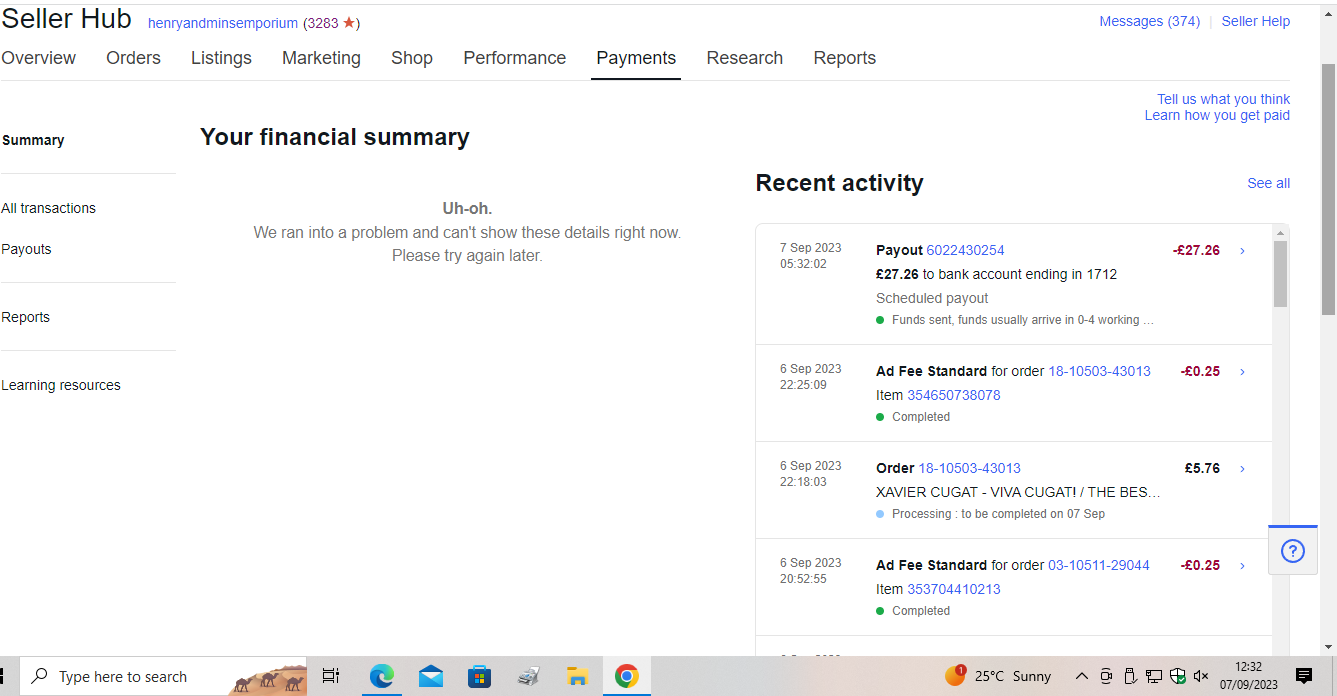The width and height of the screenshot is (1337, 696).
Task: Open item 354650738078
Action: pos(953,395)
